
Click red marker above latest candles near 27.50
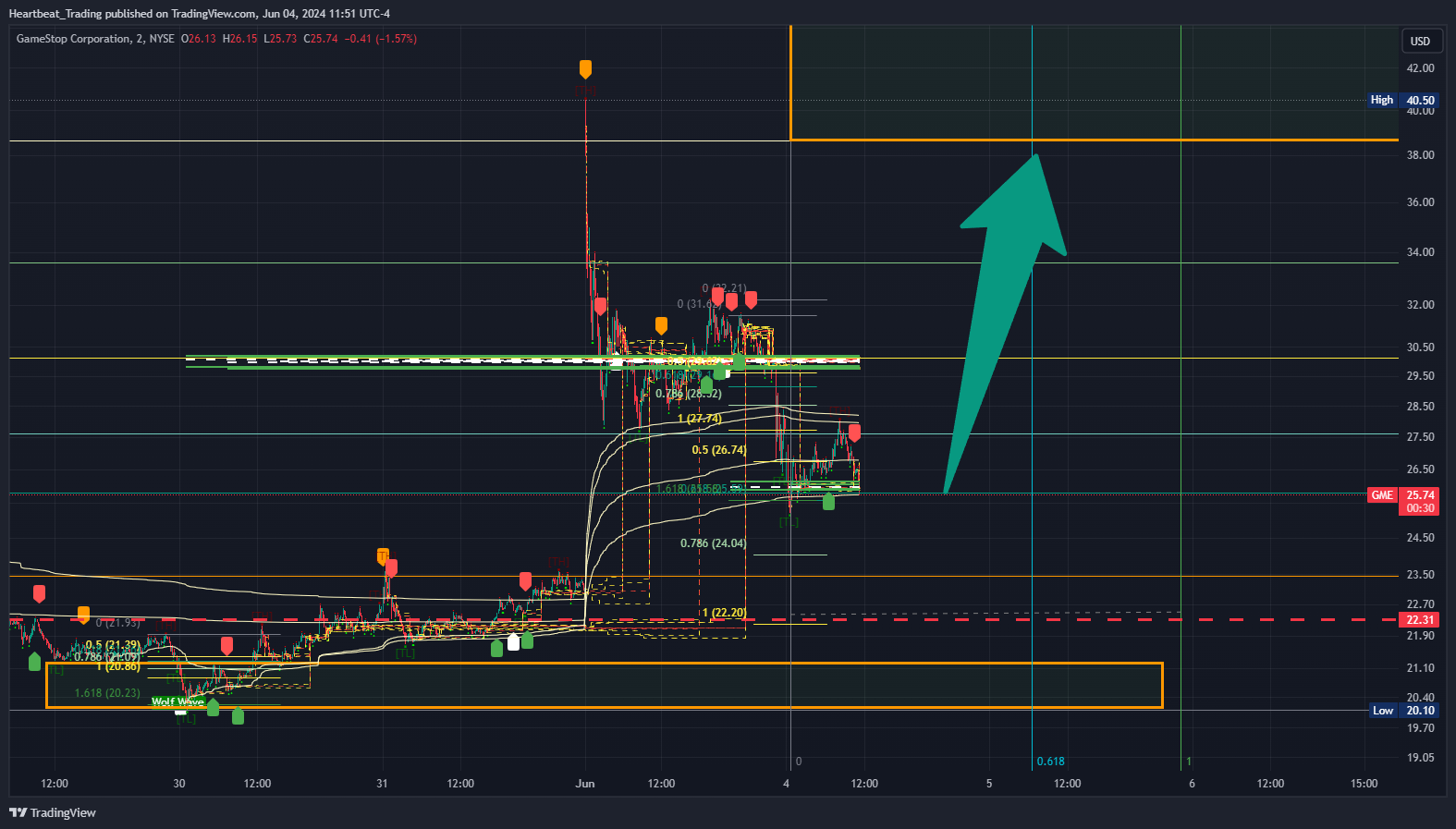[854, 433]
